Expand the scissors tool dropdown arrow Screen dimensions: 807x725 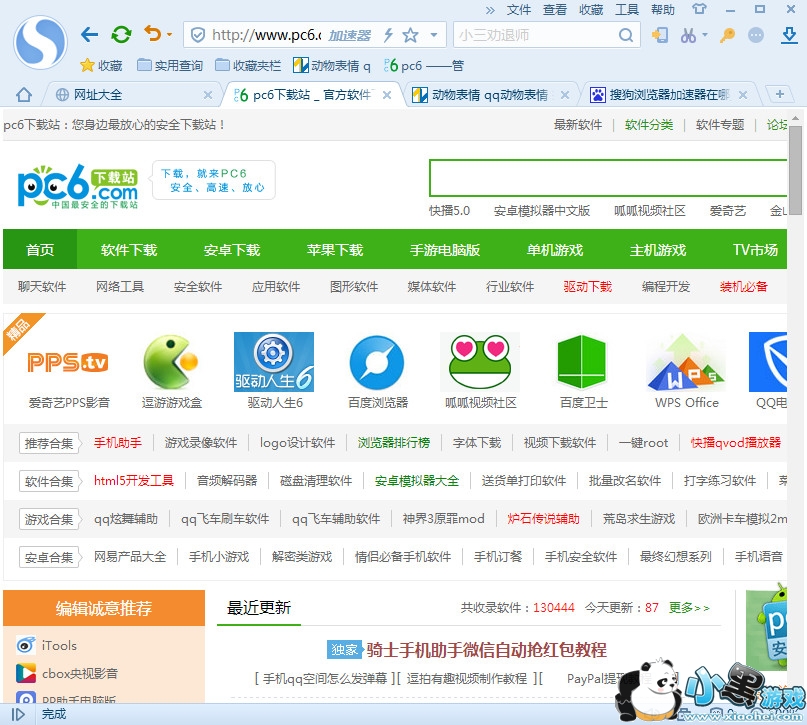pos(705,35)
